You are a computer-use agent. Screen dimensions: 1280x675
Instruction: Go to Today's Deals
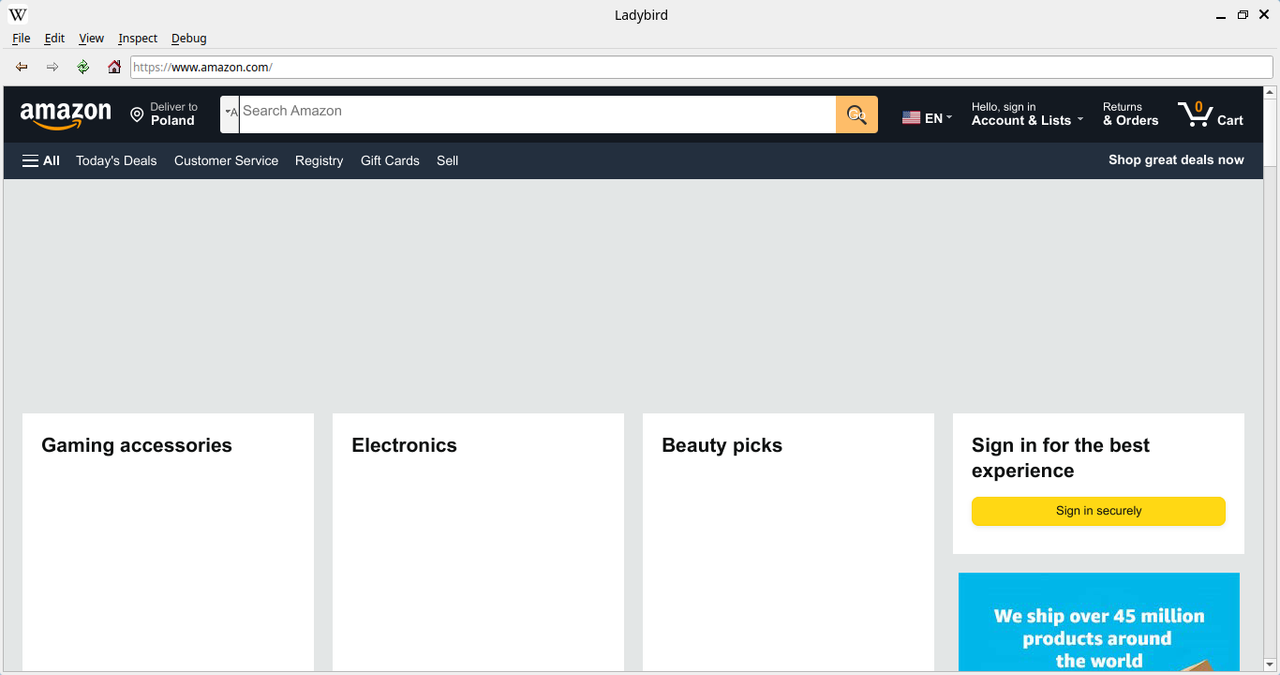click(x=116, y=161)
